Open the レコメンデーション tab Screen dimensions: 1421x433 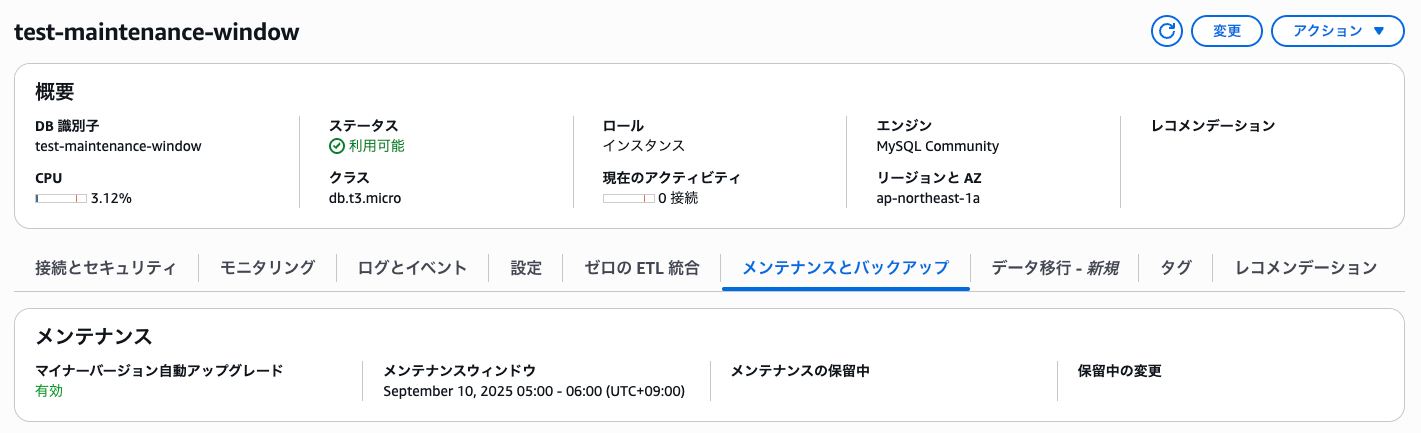[x=1306, y=268]
